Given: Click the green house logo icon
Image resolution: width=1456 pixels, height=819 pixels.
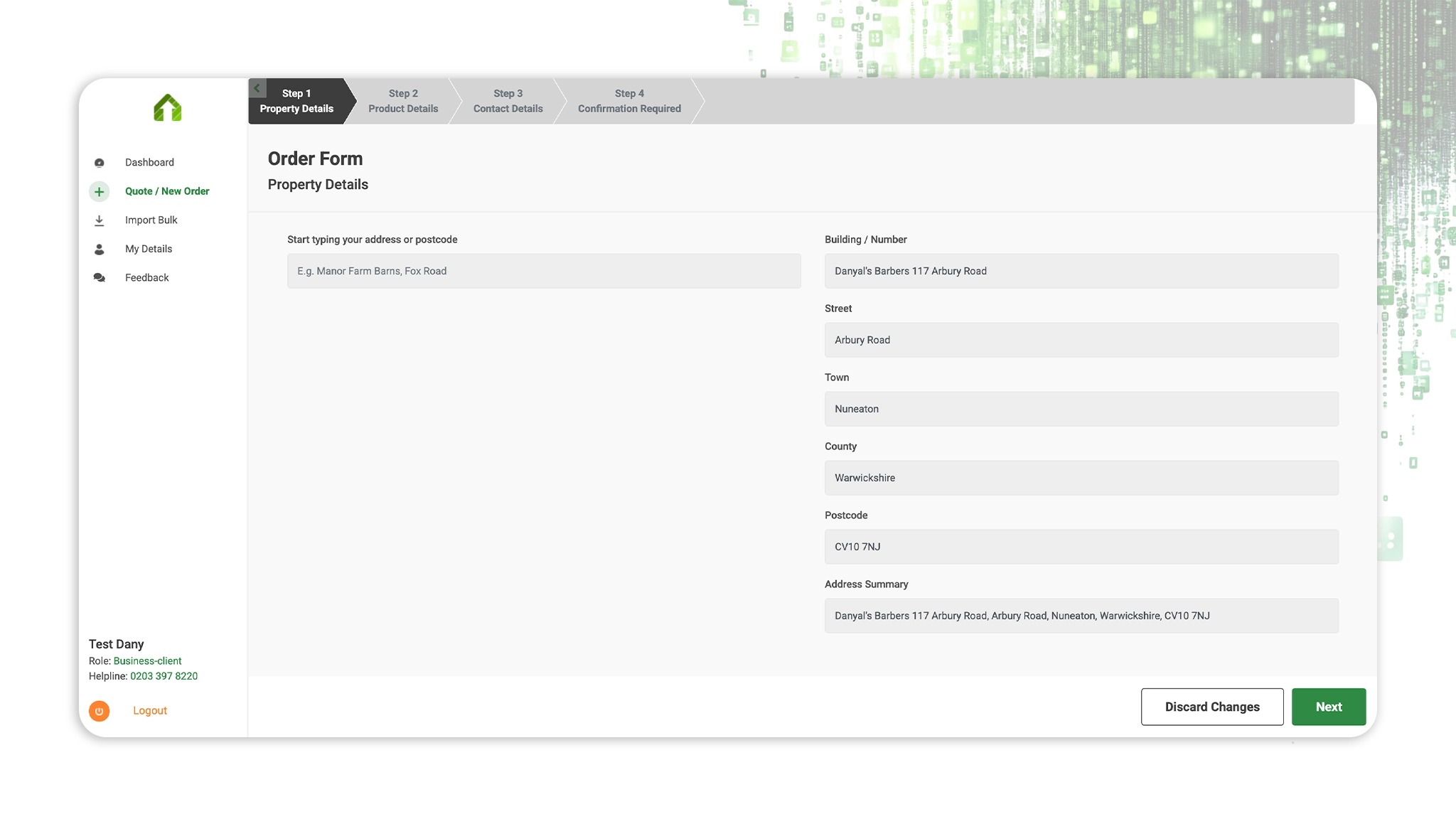Looking at the screenshot, I should pos(168,108).
